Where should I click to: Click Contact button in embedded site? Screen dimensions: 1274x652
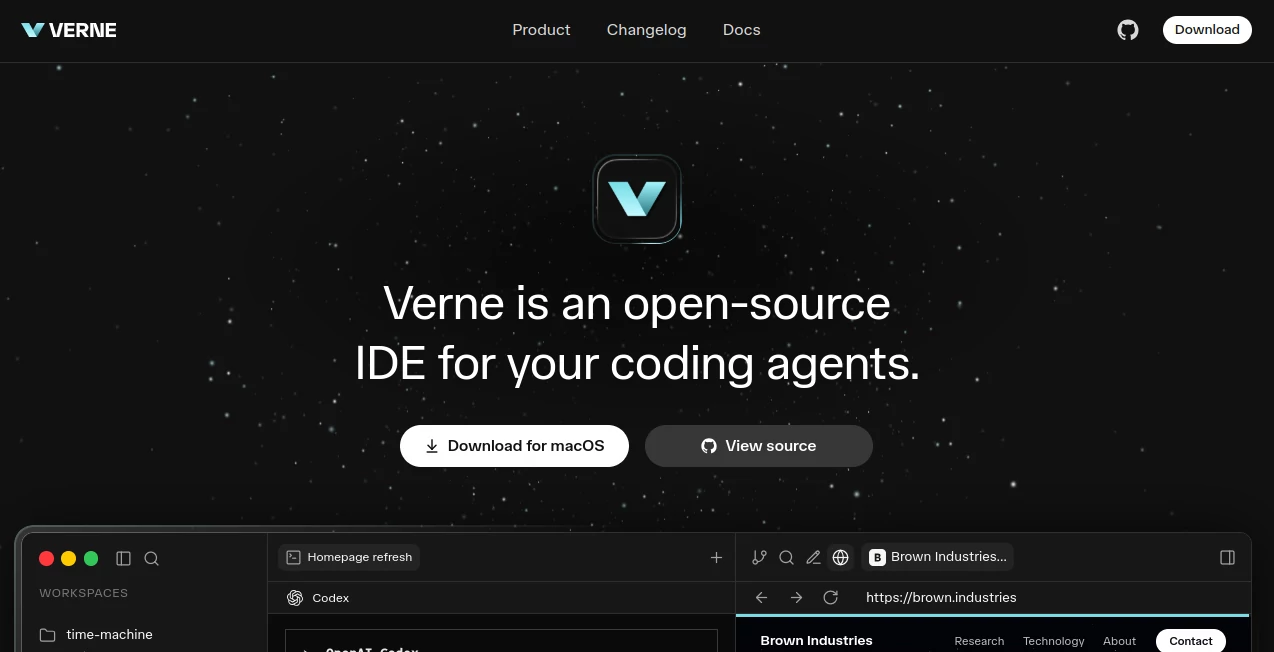tap(1191, 641)
